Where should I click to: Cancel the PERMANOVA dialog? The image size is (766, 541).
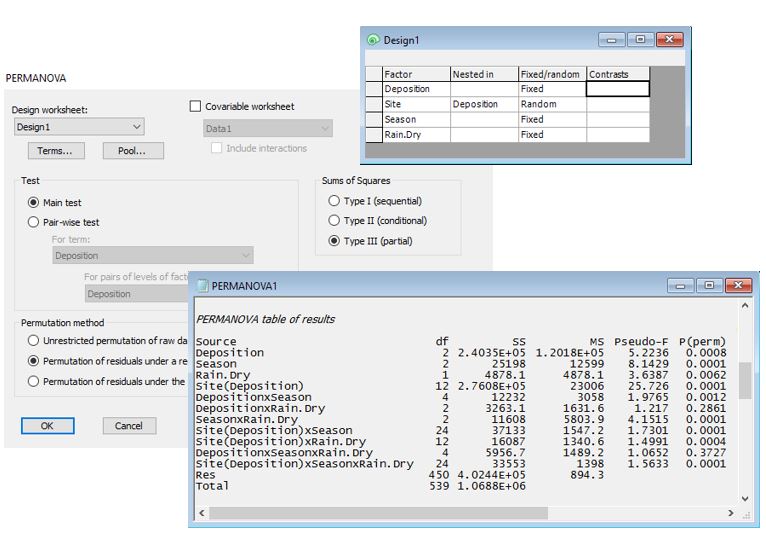(x=129, y=426)
